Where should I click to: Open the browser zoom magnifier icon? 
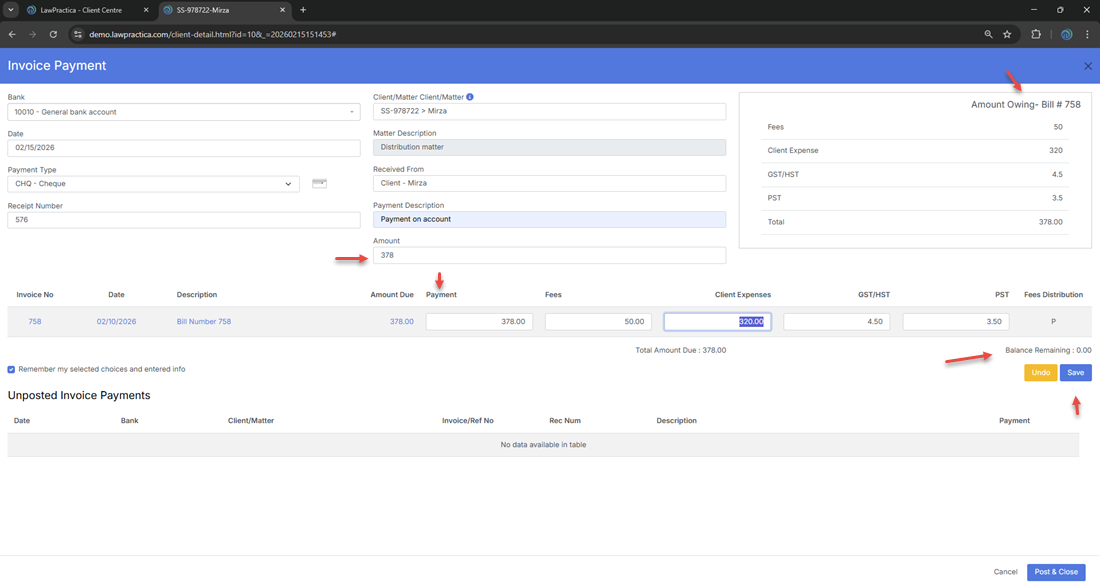[x=988, y=34]
